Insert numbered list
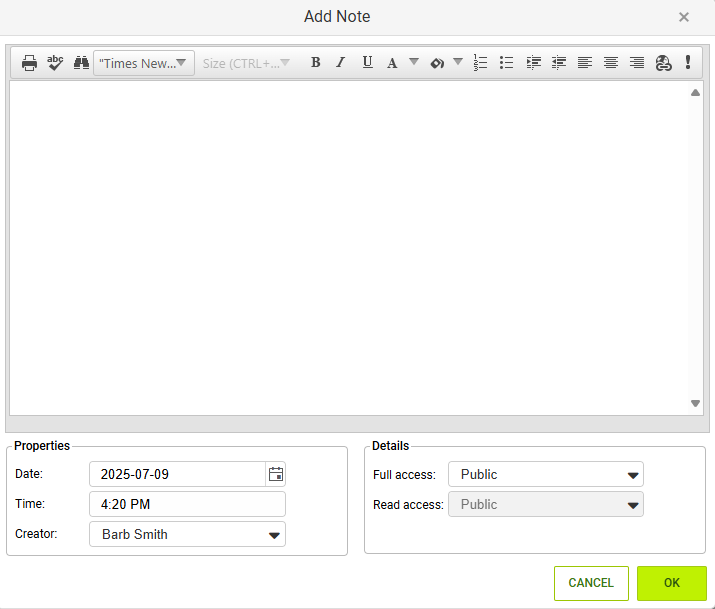This screenshot has height=609, width=715. pos(480,62)
